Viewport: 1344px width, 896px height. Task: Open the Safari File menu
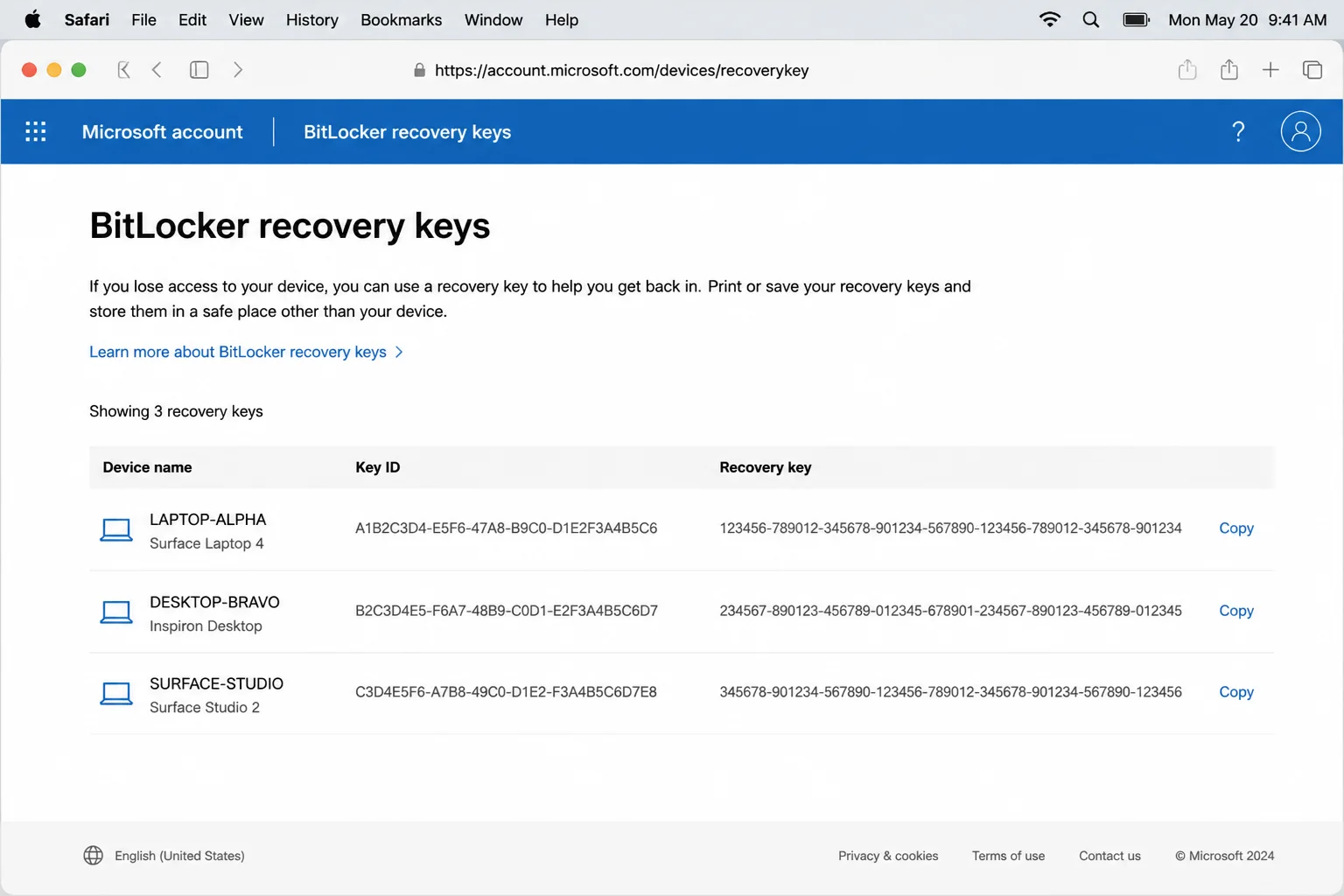143,19
